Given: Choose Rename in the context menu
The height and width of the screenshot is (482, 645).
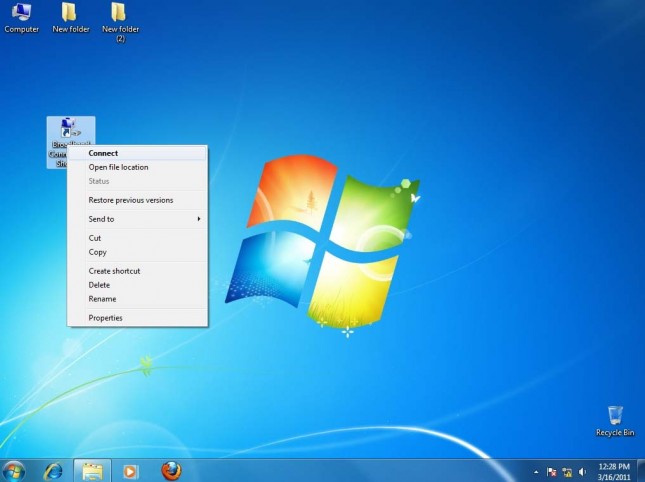Looking at the screenshot, I should 137,299.
